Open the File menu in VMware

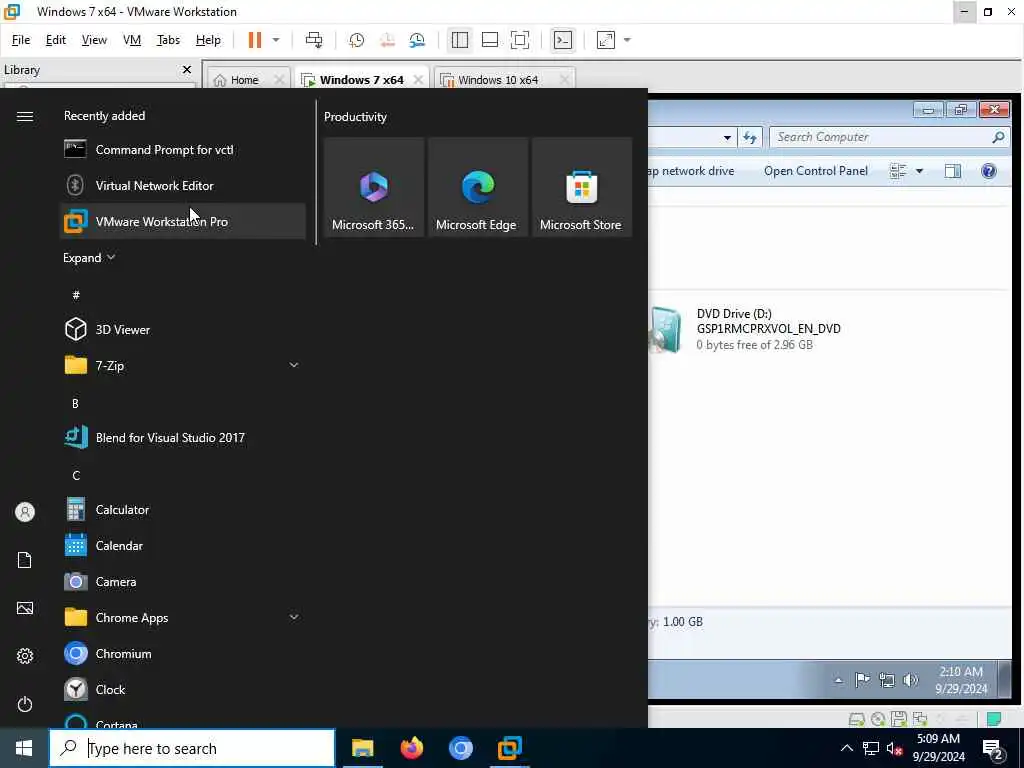point(21,40)
